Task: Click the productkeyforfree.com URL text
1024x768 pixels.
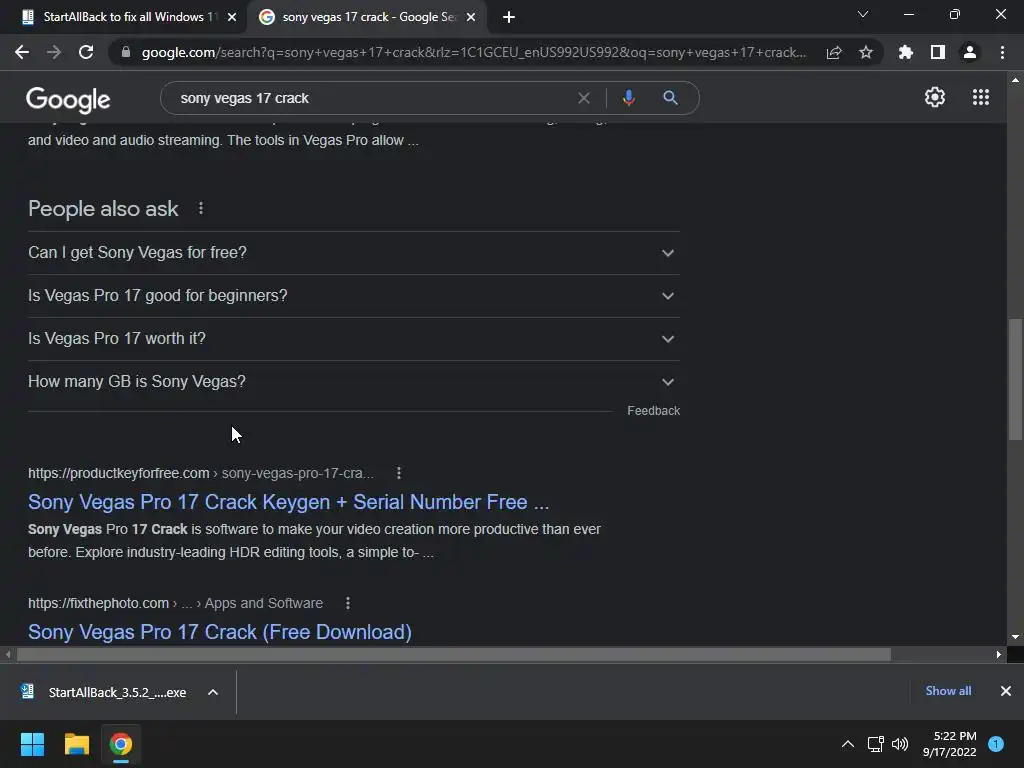Action: 118,473
